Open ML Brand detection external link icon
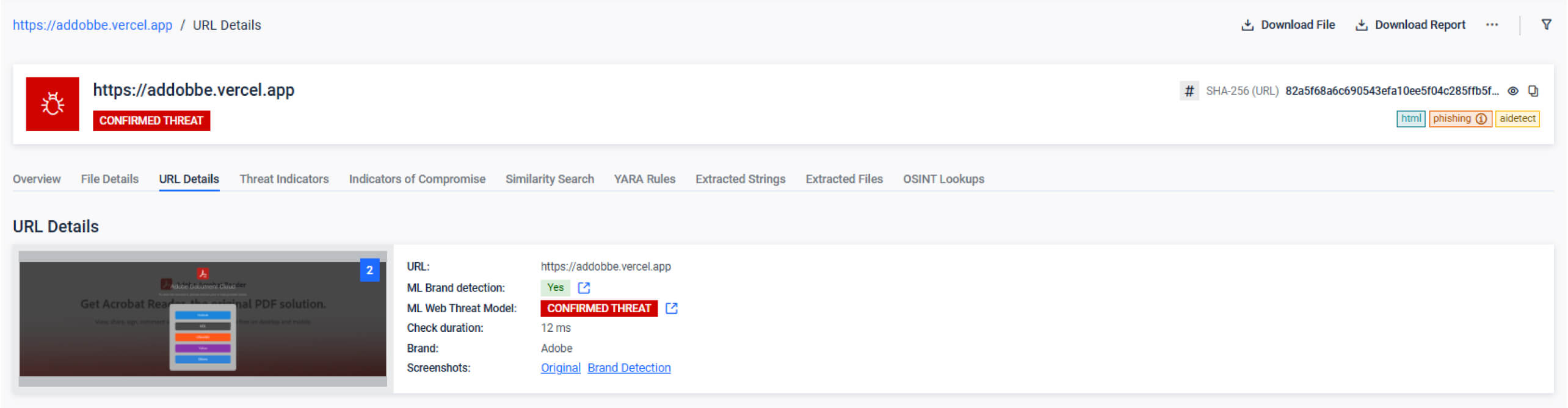 [x=584, y=287]
